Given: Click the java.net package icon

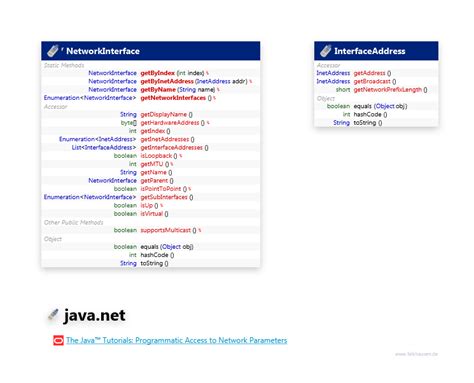Looking at the screenshot, I should click(53, 315).
